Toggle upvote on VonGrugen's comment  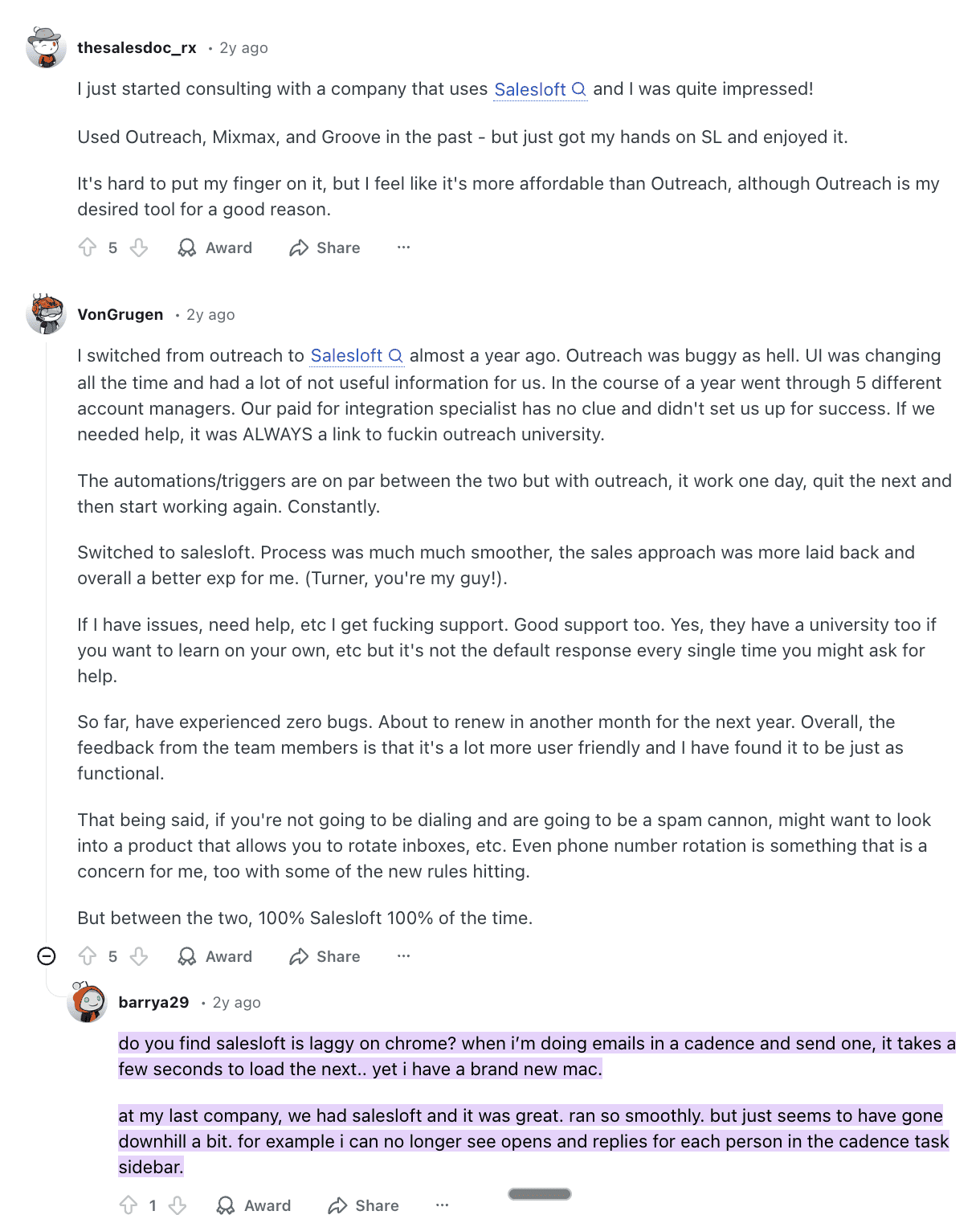(88, 956)
